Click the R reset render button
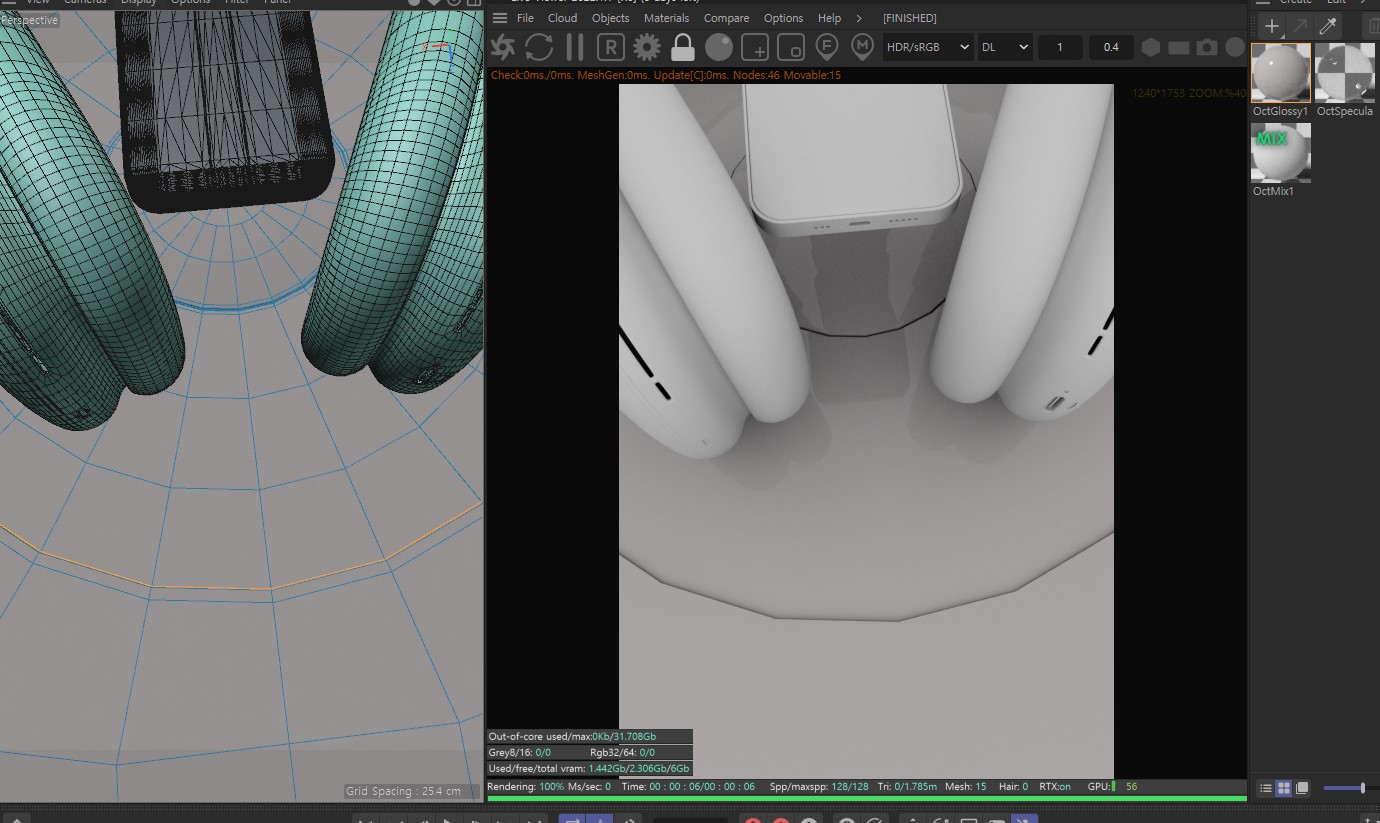1380x823 pixels. 611,47
